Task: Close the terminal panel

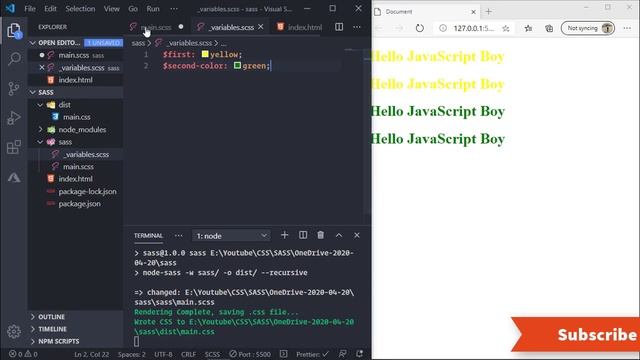Action: (x=357, y=235)
